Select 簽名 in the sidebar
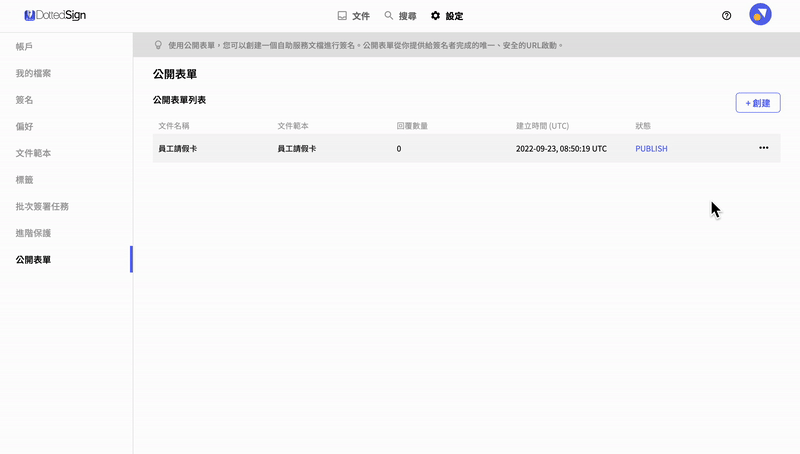Screen dimensions: 800x454 [x=24, y=99]
